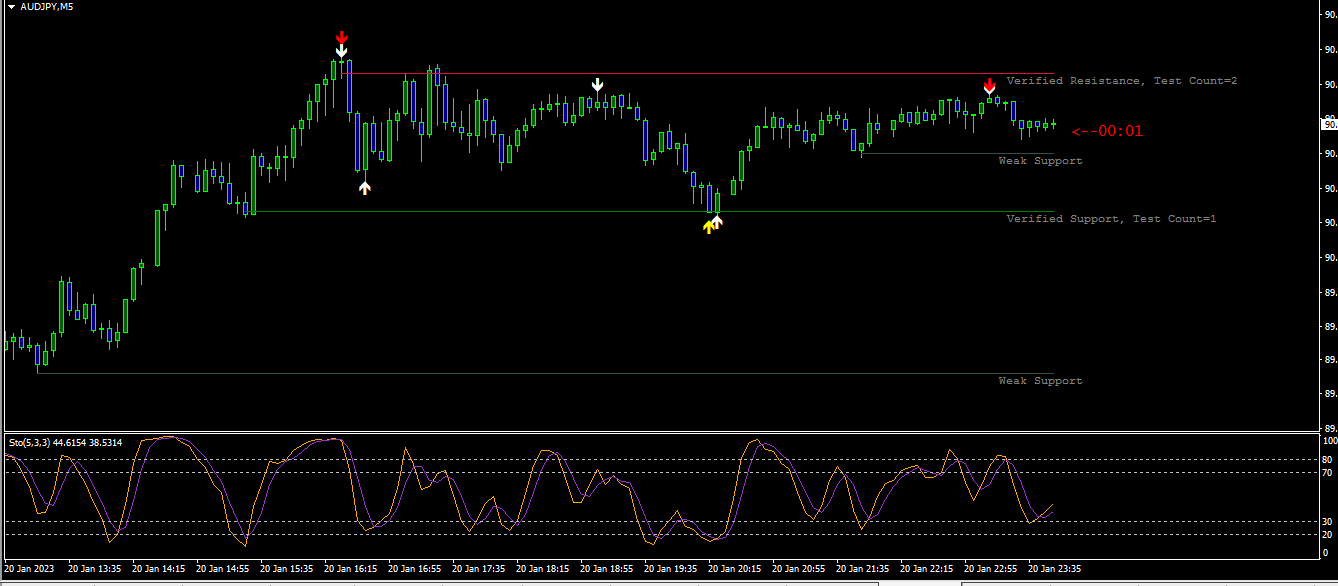Select the white up arrow below the 16:15 low
The width and height of the screenshot is (1338, 586).
pyautogui.click(x=365, y=186)
